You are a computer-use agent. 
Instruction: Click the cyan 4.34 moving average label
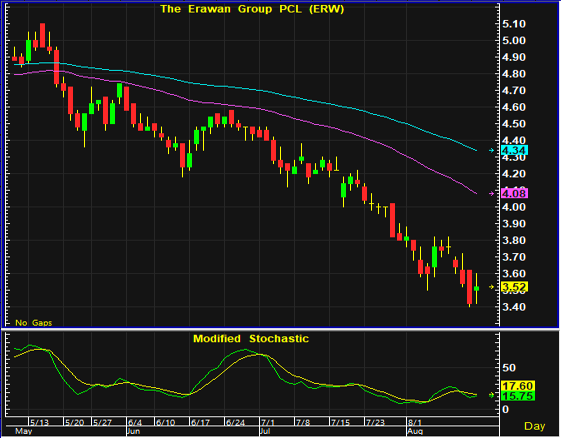(x=515, y=150)
